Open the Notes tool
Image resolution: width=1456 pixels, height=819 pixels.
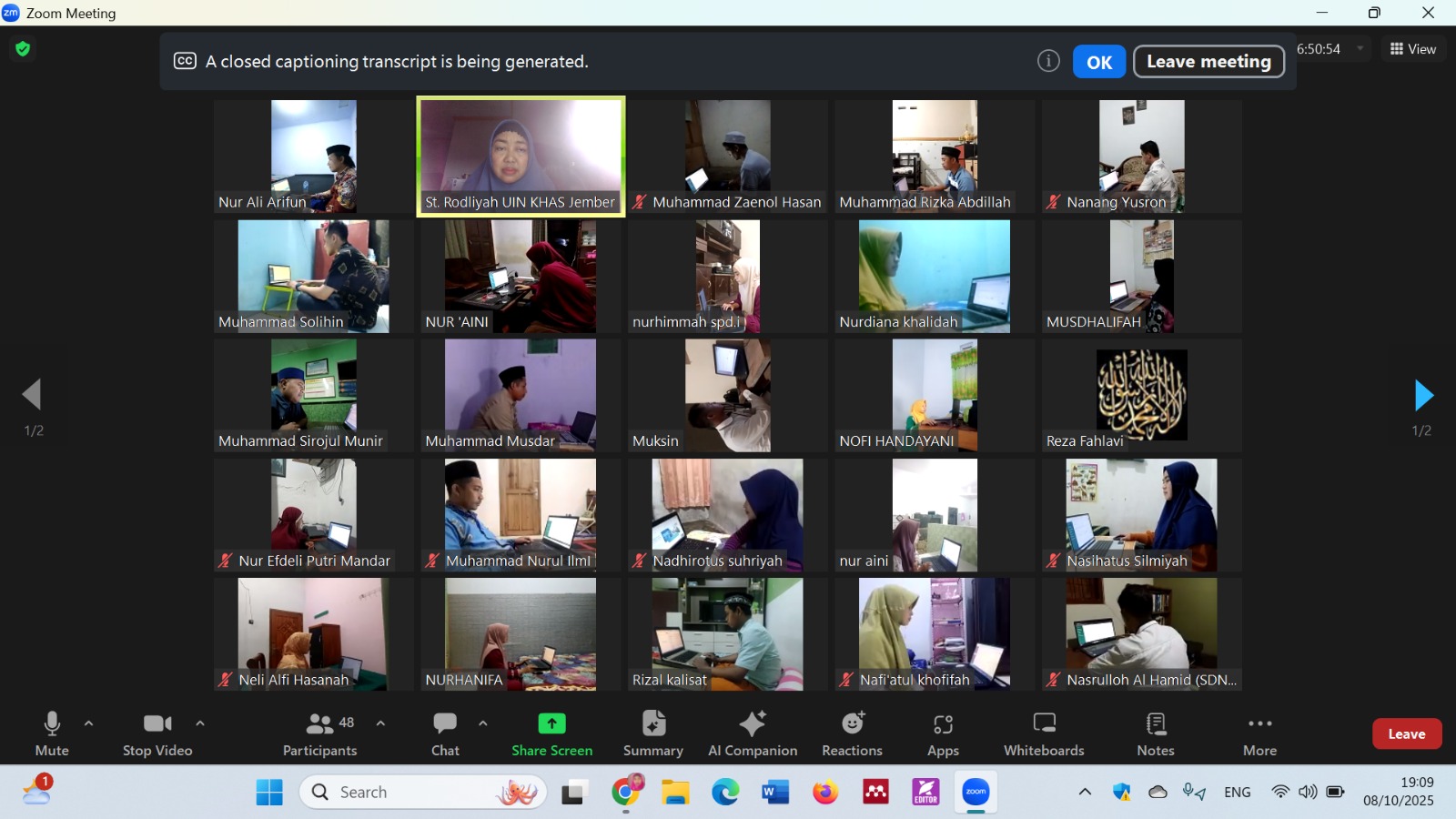[1156, 733]
